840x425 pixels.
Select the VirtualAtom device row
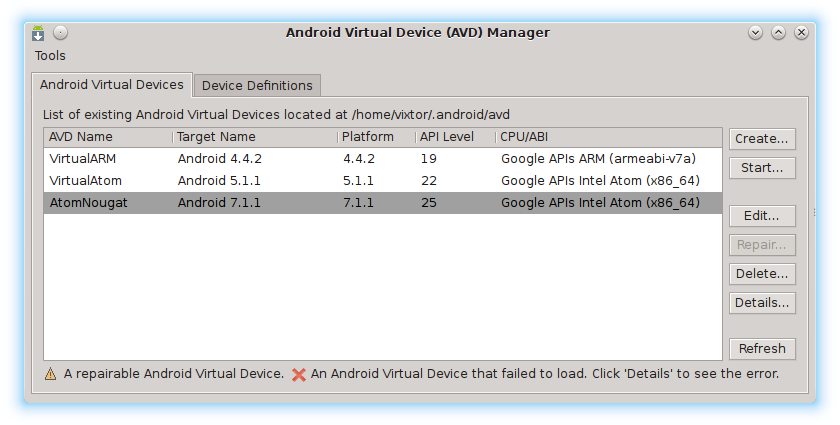coord(383,181)
